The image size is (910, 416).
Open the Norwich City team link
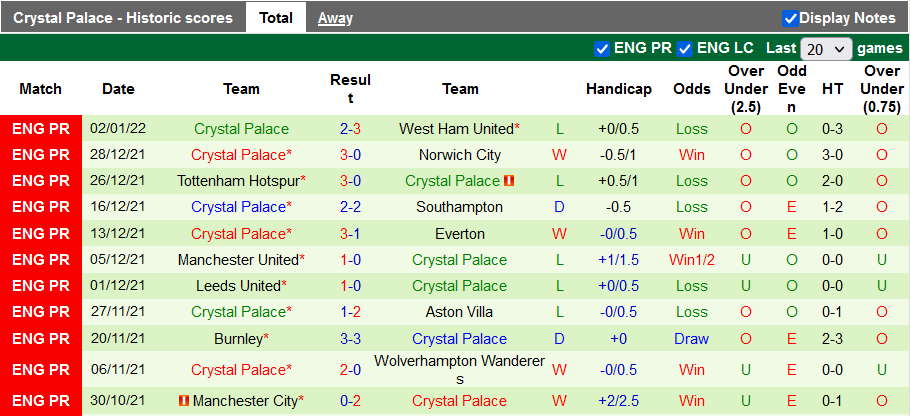[x=460, y=155]
